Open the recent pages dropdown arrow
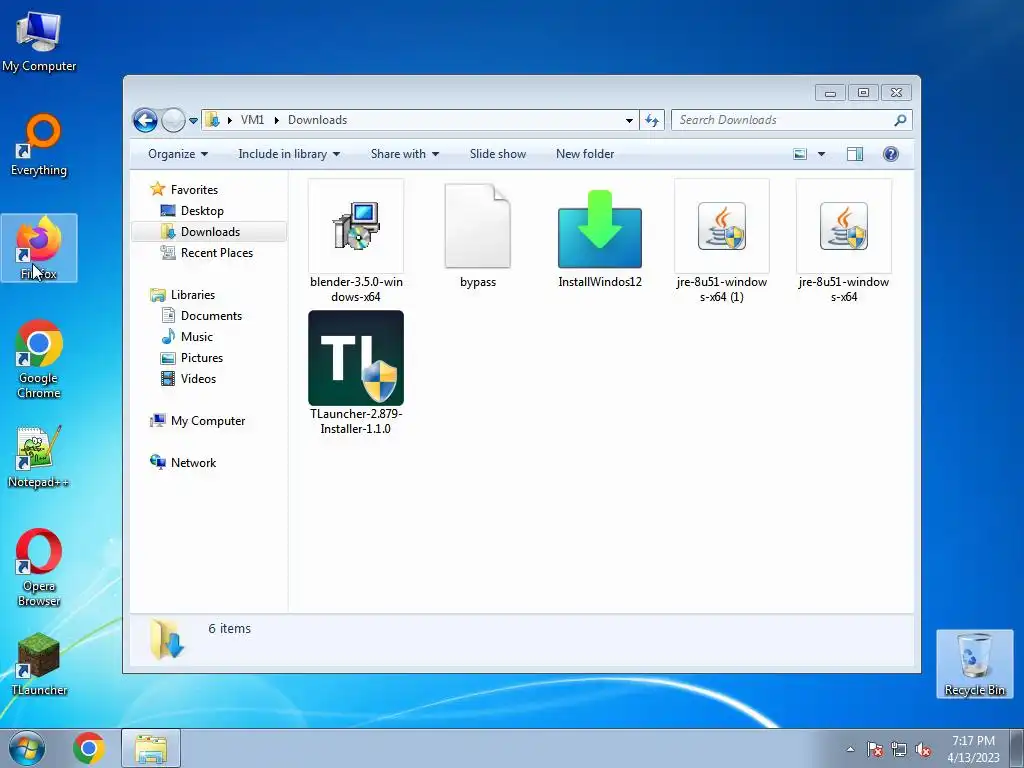 coord(193,121)
